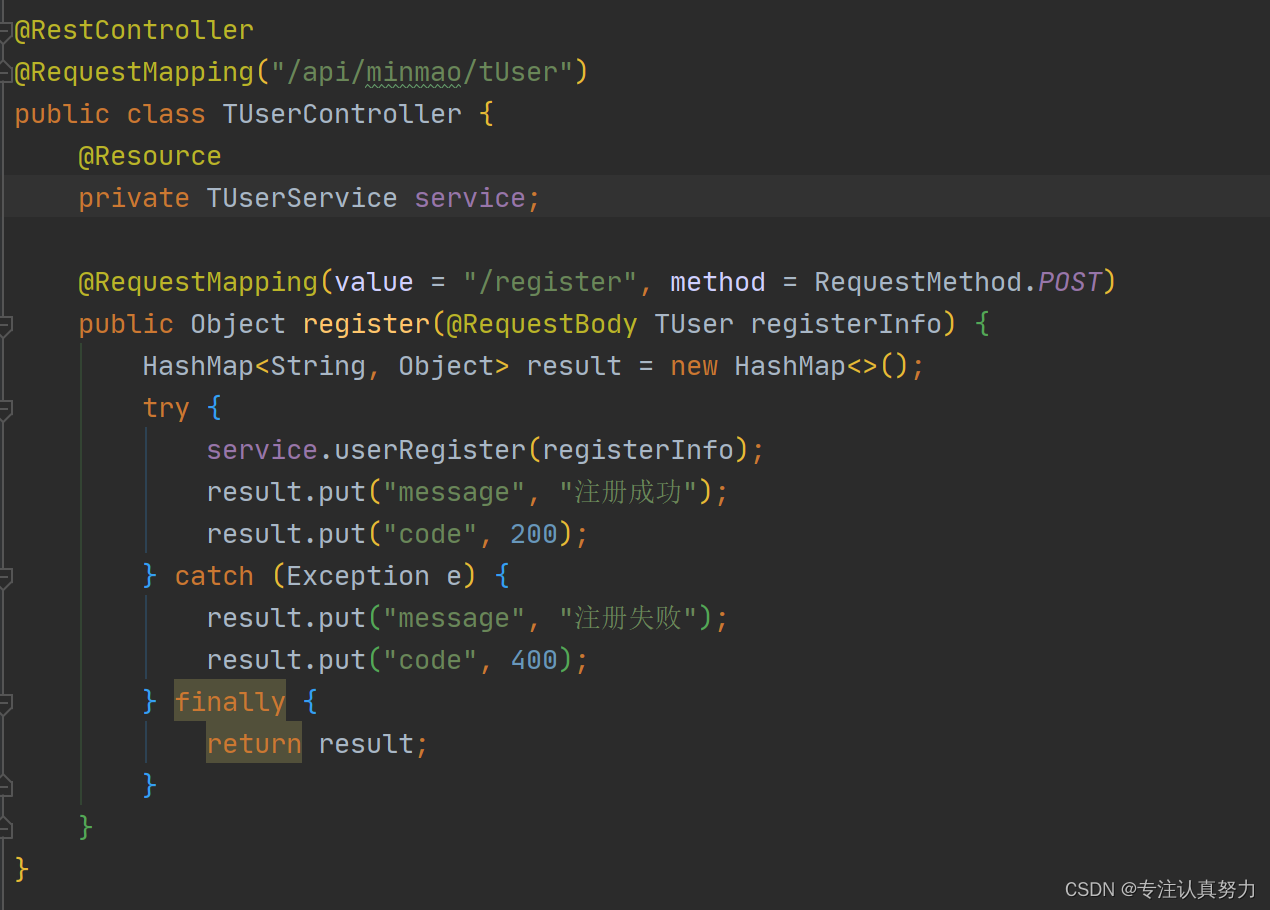The width and height of the screenshot is (1270, 910).
Task: Collapse the fold marker beside @RestController
Action: coord(5,31)
